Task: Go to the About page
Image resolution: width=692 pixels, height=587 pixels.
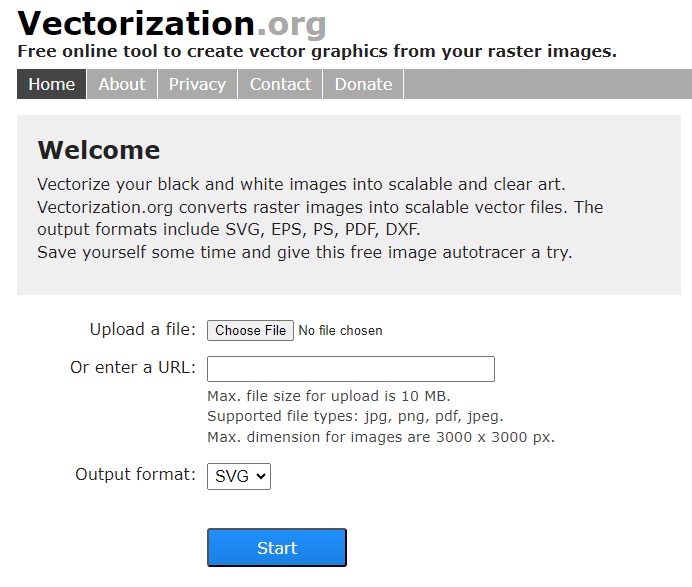Action: coord(122,84)
